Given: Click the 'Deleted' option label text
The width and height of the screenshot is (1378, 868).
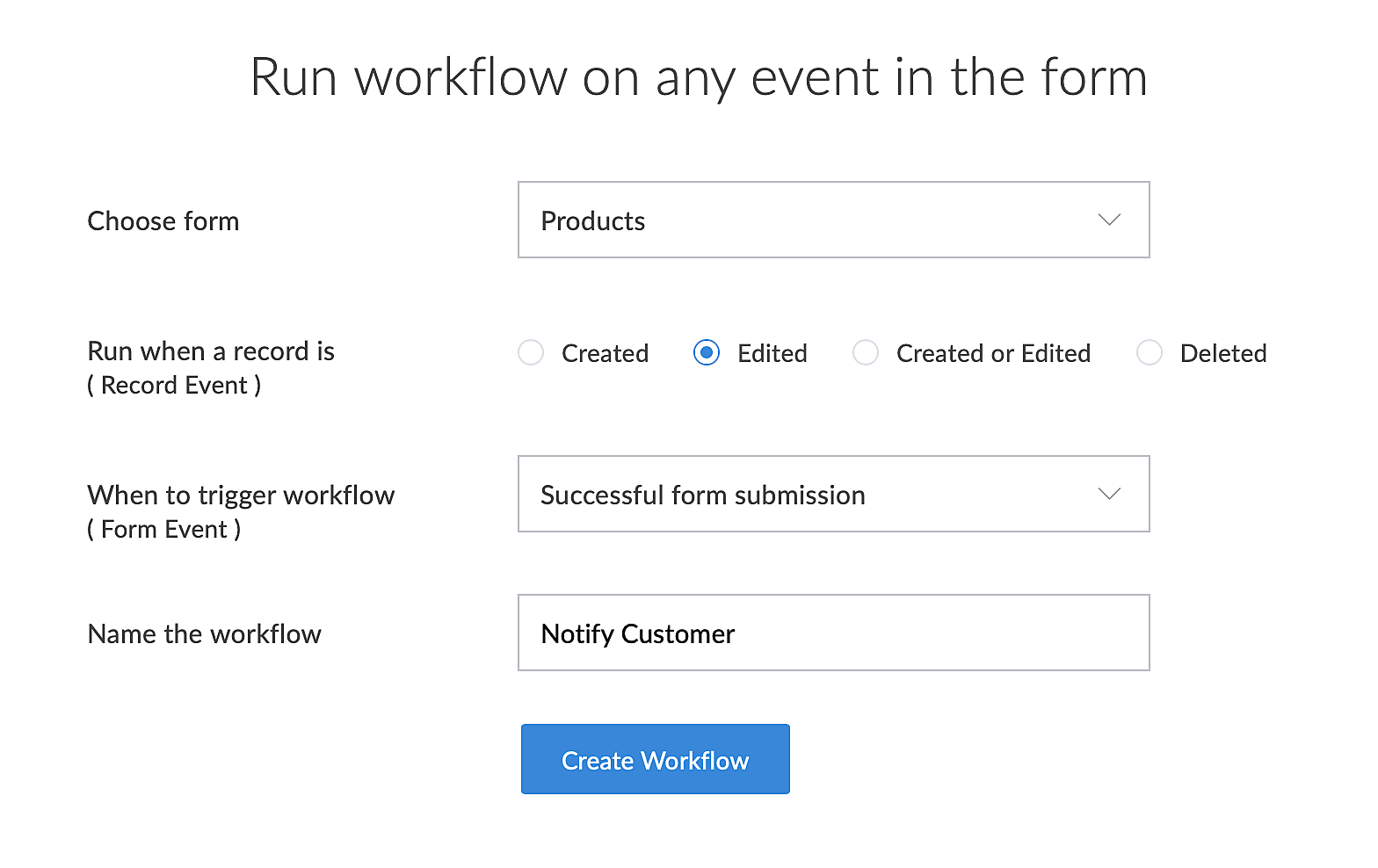Looking at the screenshot, I should (1223, 353).
